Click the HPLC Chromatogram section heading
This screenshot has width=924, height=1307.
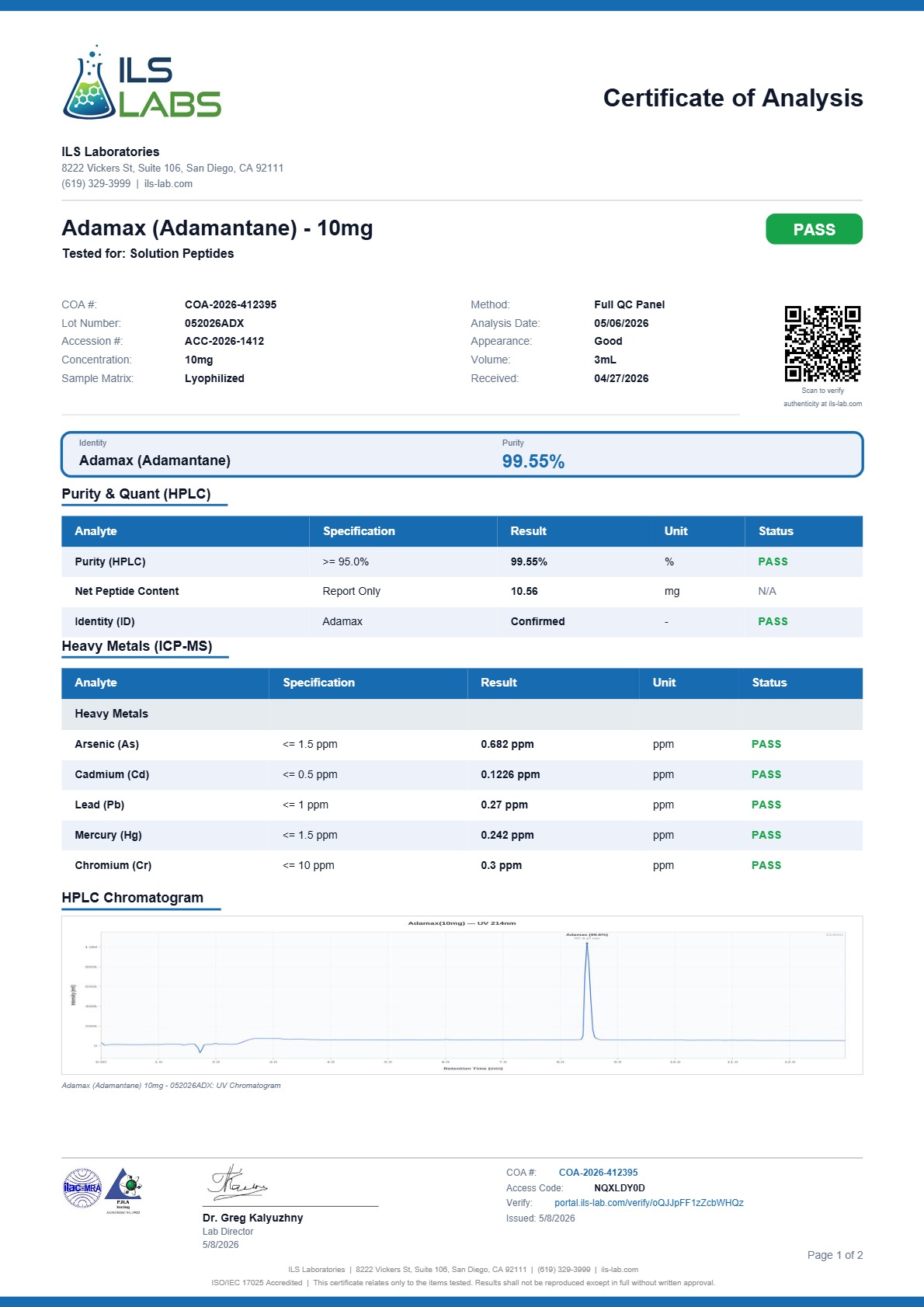[133, 898]
